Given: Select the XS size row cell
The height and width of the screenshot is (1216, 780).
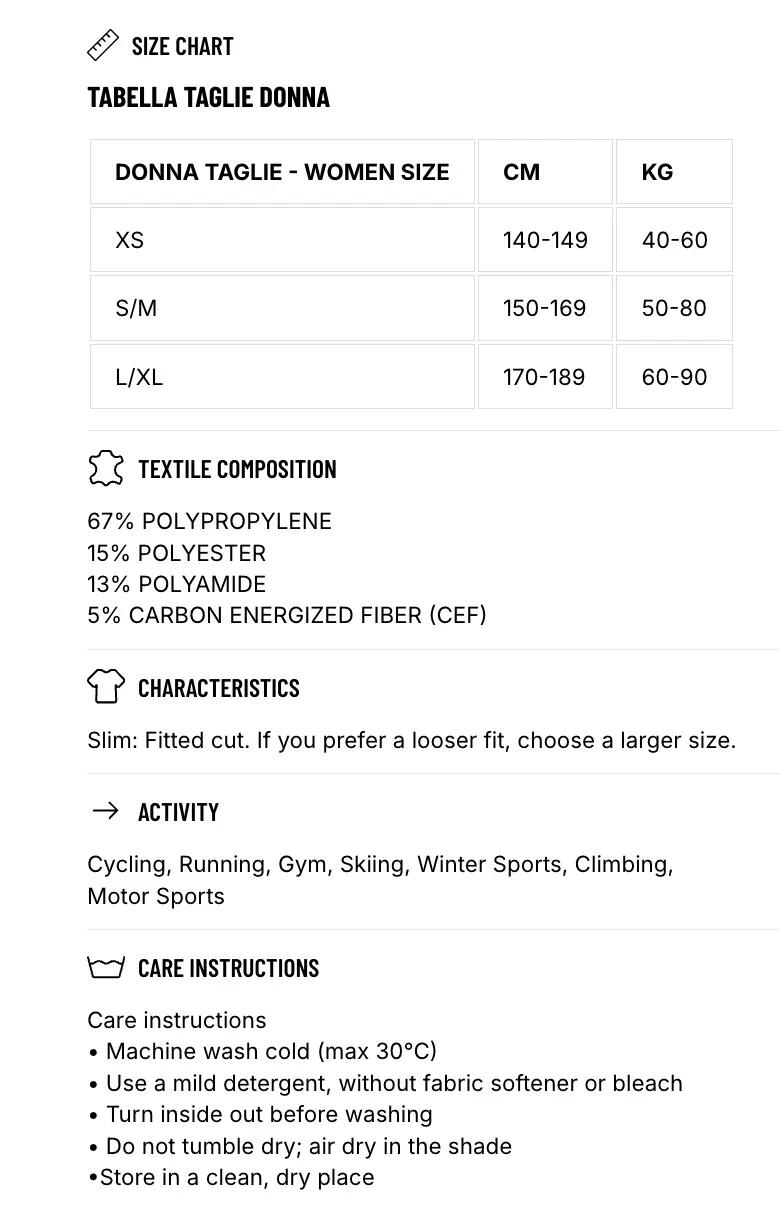Looking at the screenshot, I should pyautogui.click(x=282, y=240).
